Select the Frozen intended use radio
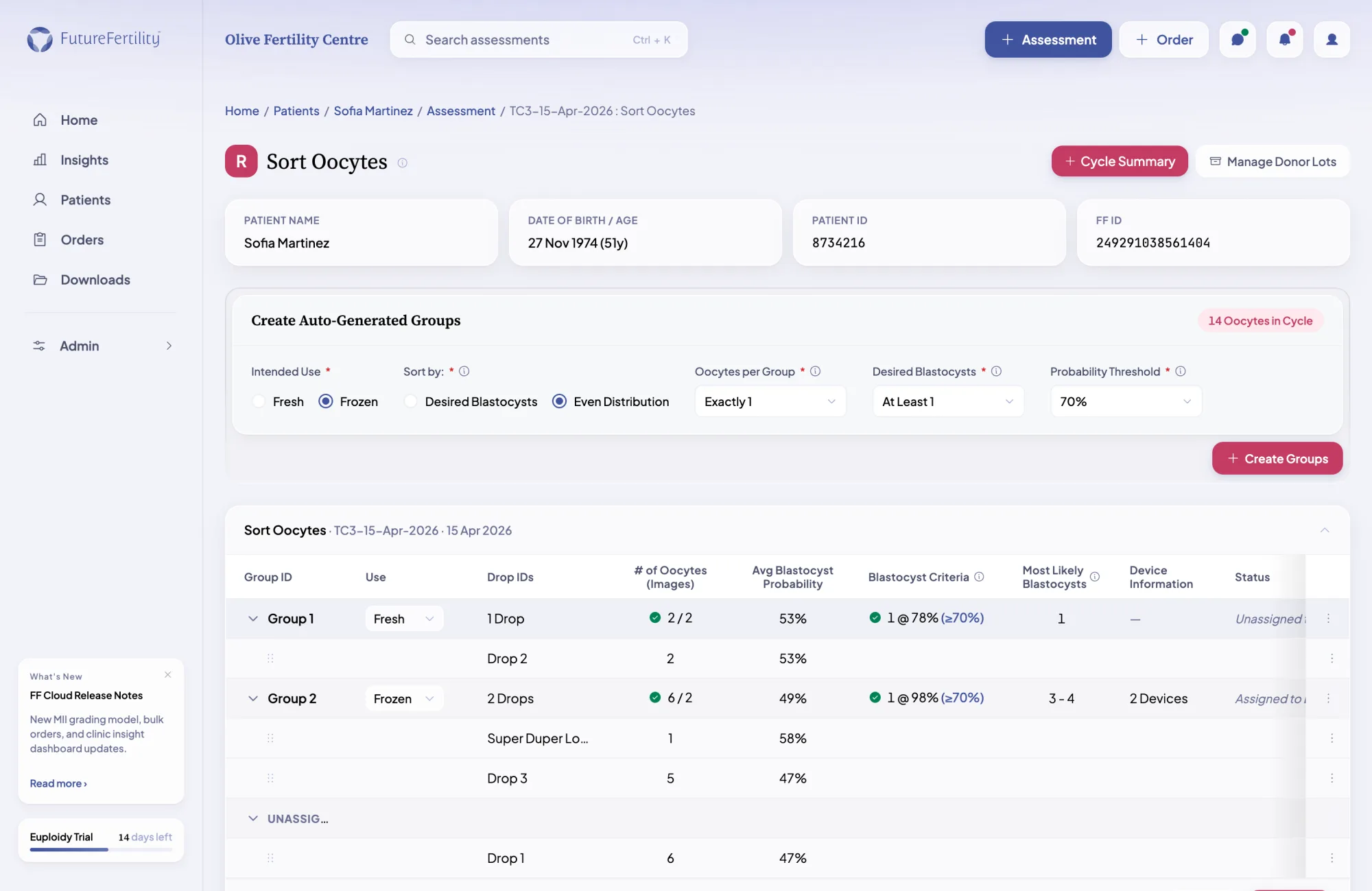Screen dimensions: 1372x891 [x=326, y=401]
